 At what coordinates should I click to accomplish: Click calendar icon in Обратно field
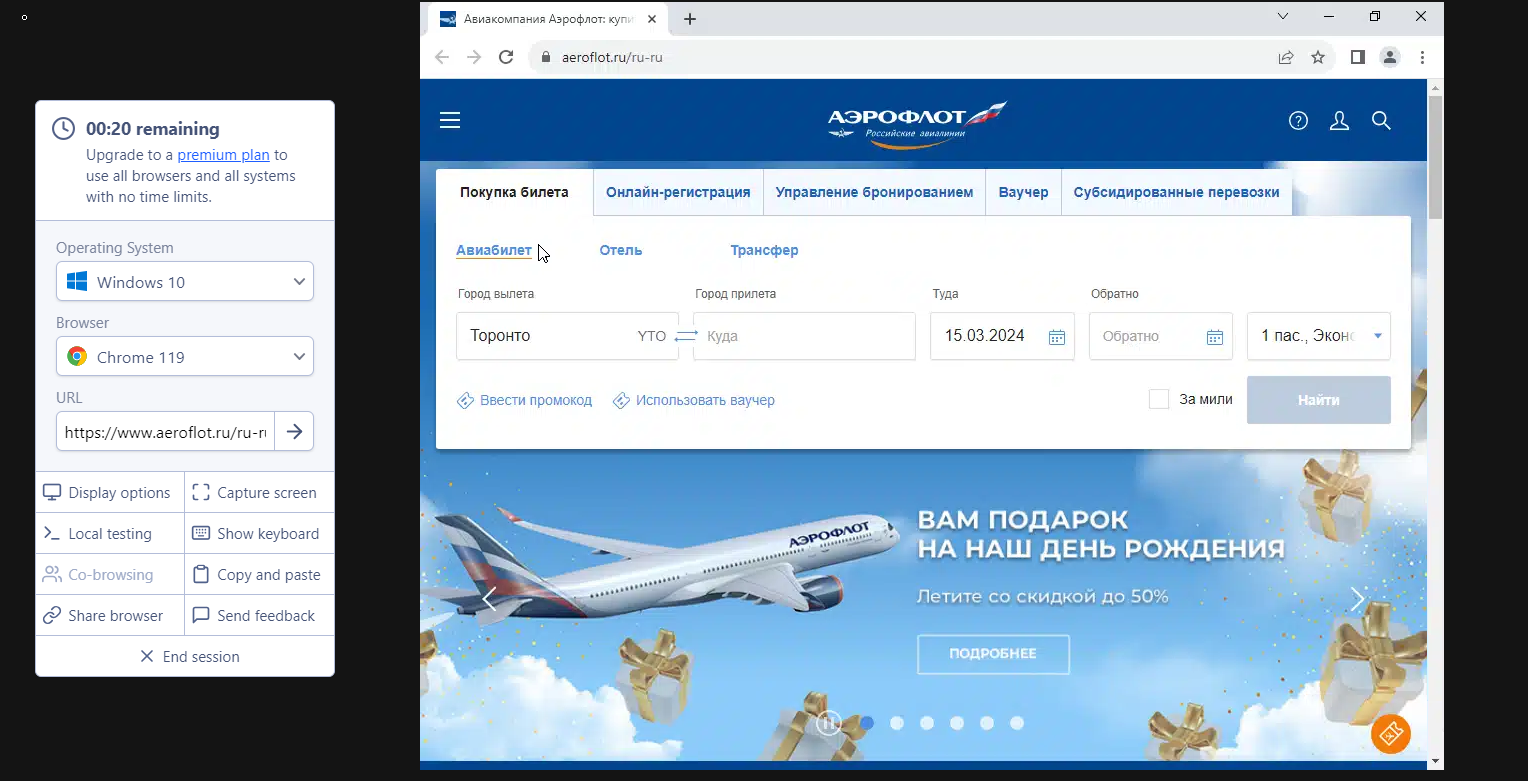click(1214, 337)
